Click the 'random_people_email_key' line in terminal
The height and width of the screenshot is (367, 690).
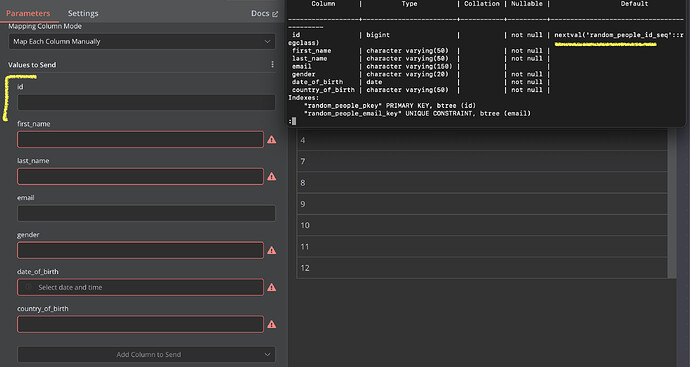417,114
